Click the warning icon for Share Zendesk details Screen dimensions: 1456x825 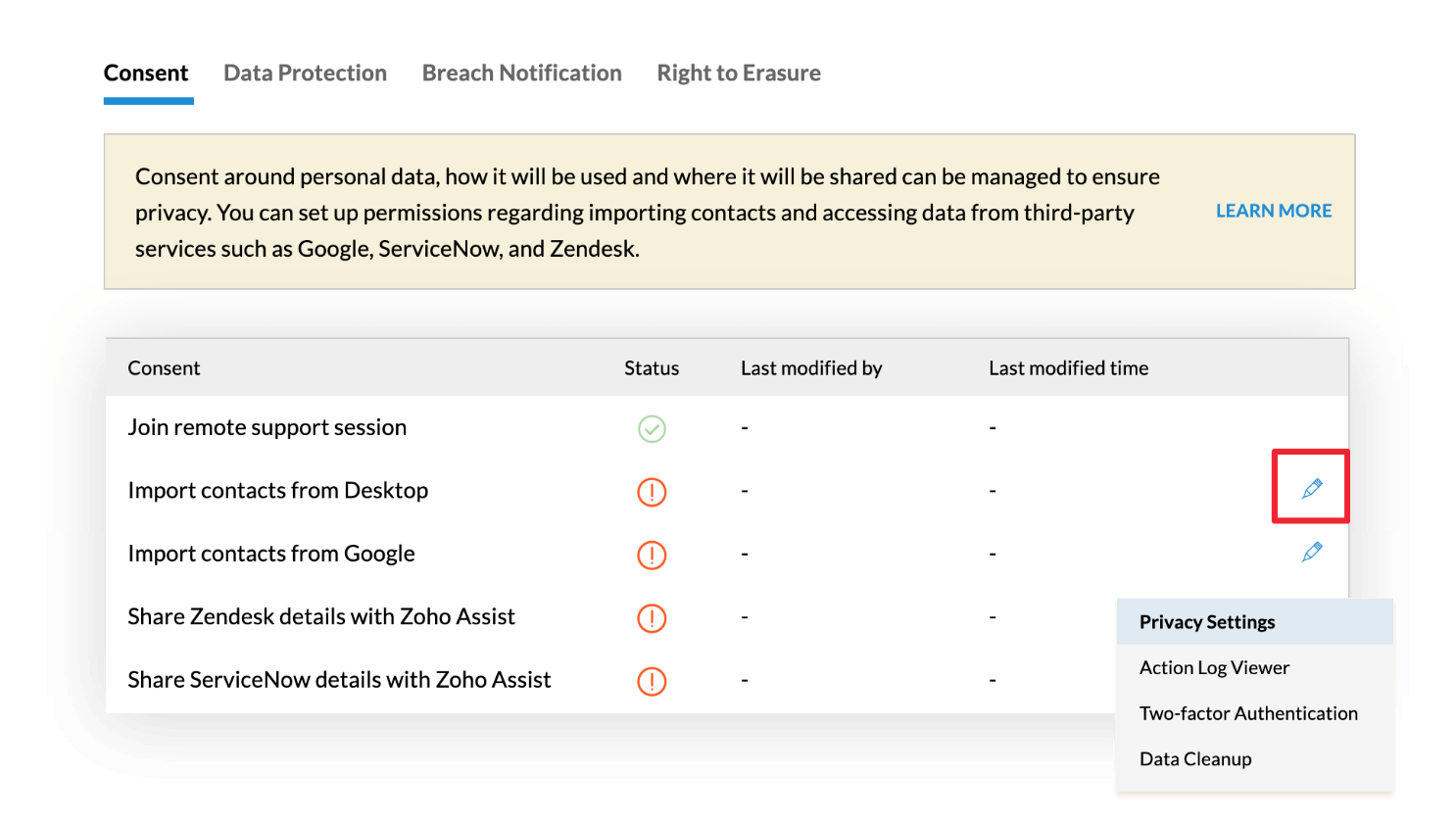click(x=652, y=618)
